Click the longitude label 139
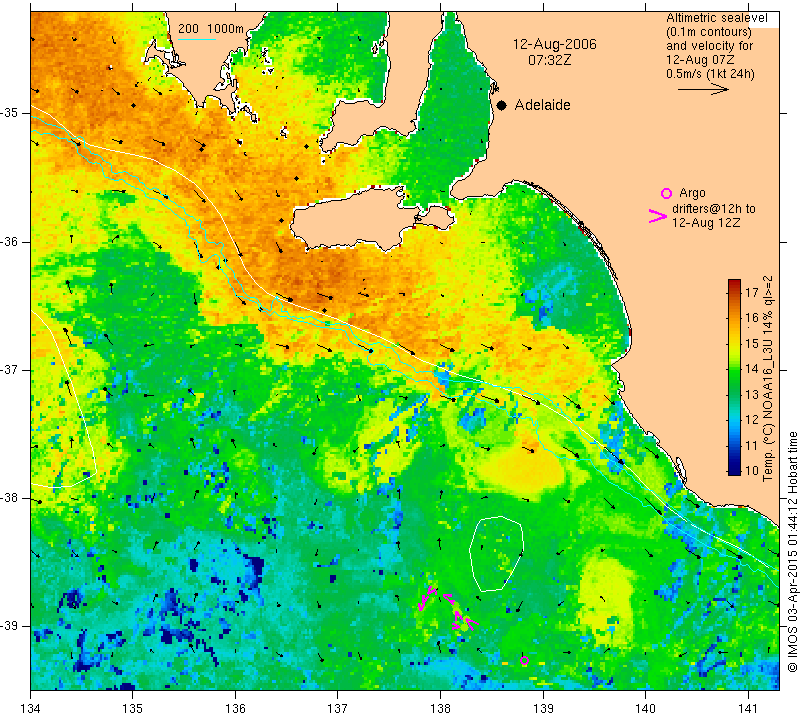 [x=543, y=709]
